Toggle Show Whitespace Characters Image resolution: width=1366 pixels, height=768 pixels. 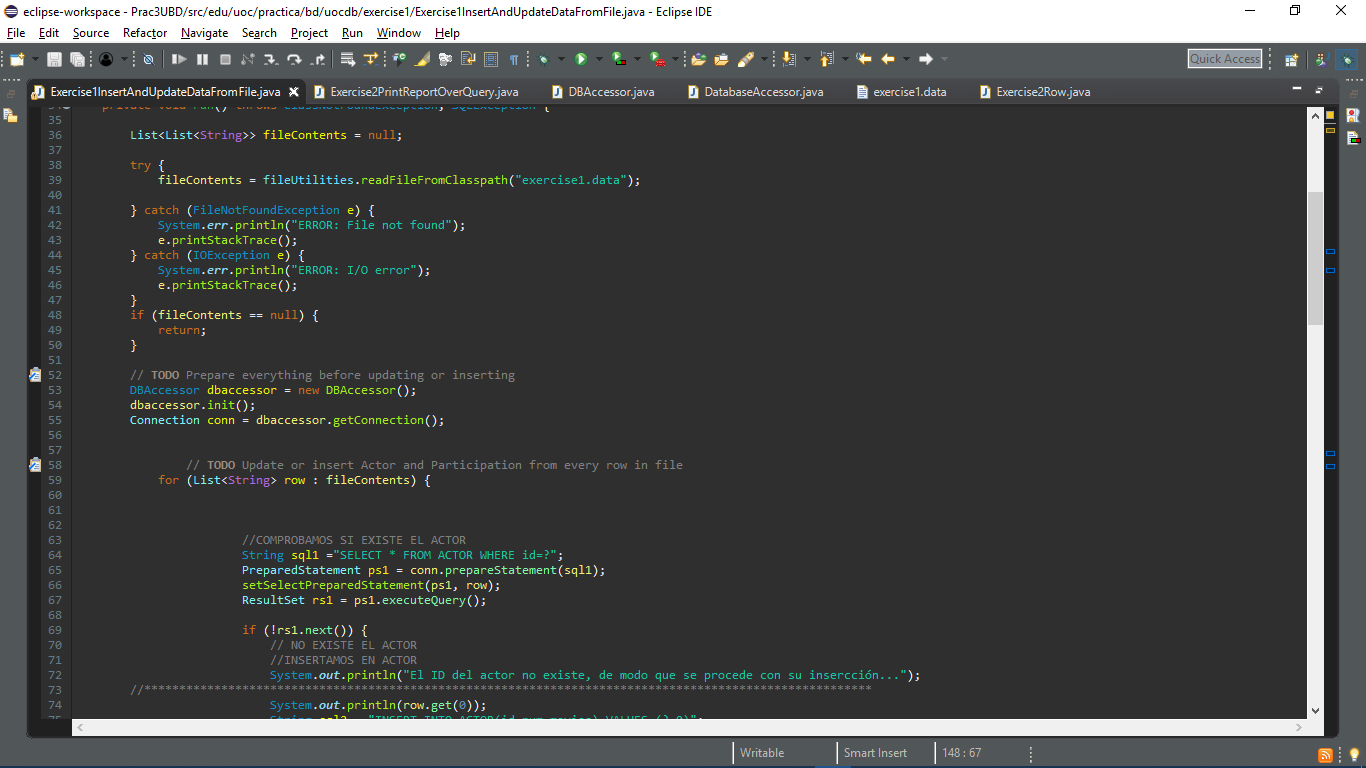[x=514, y=59]
